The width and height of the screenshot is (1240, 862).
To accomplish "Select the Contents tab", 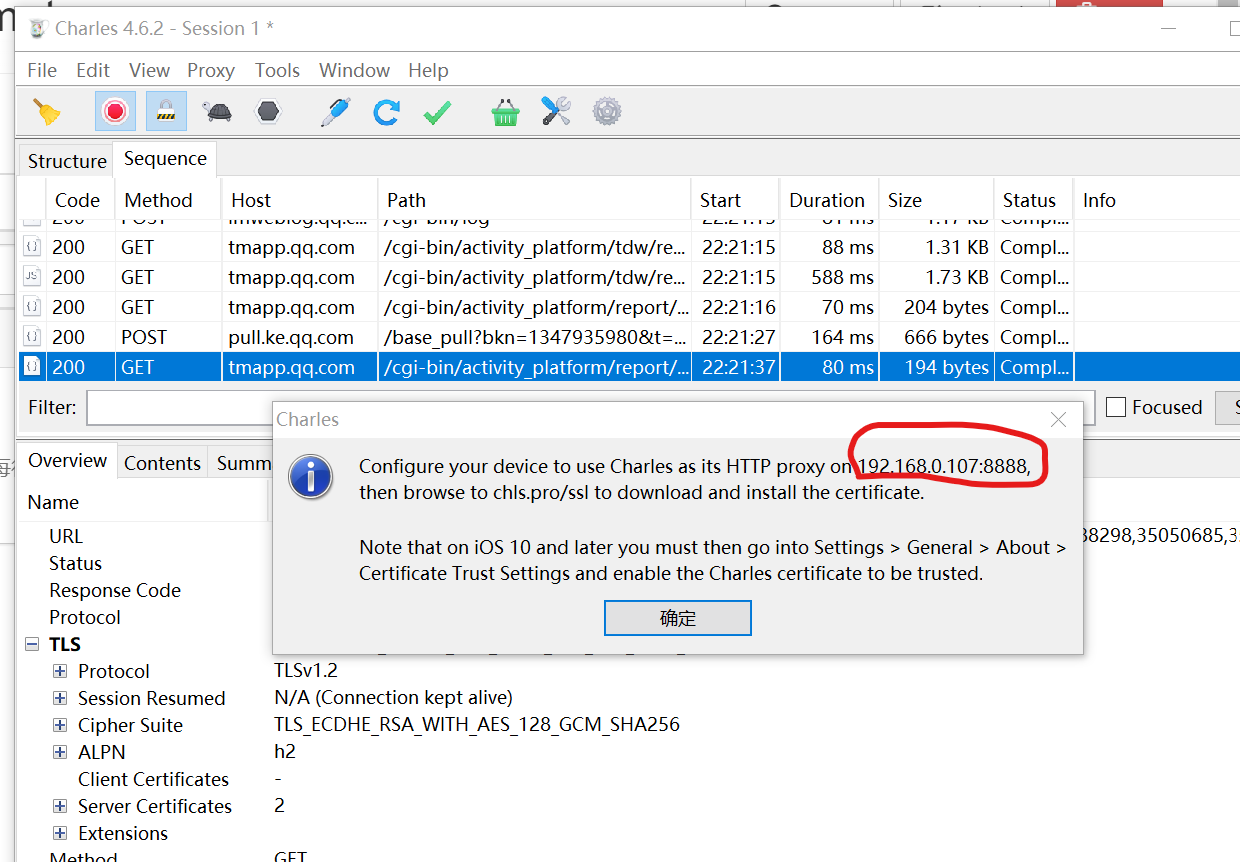I will [162, 463].
